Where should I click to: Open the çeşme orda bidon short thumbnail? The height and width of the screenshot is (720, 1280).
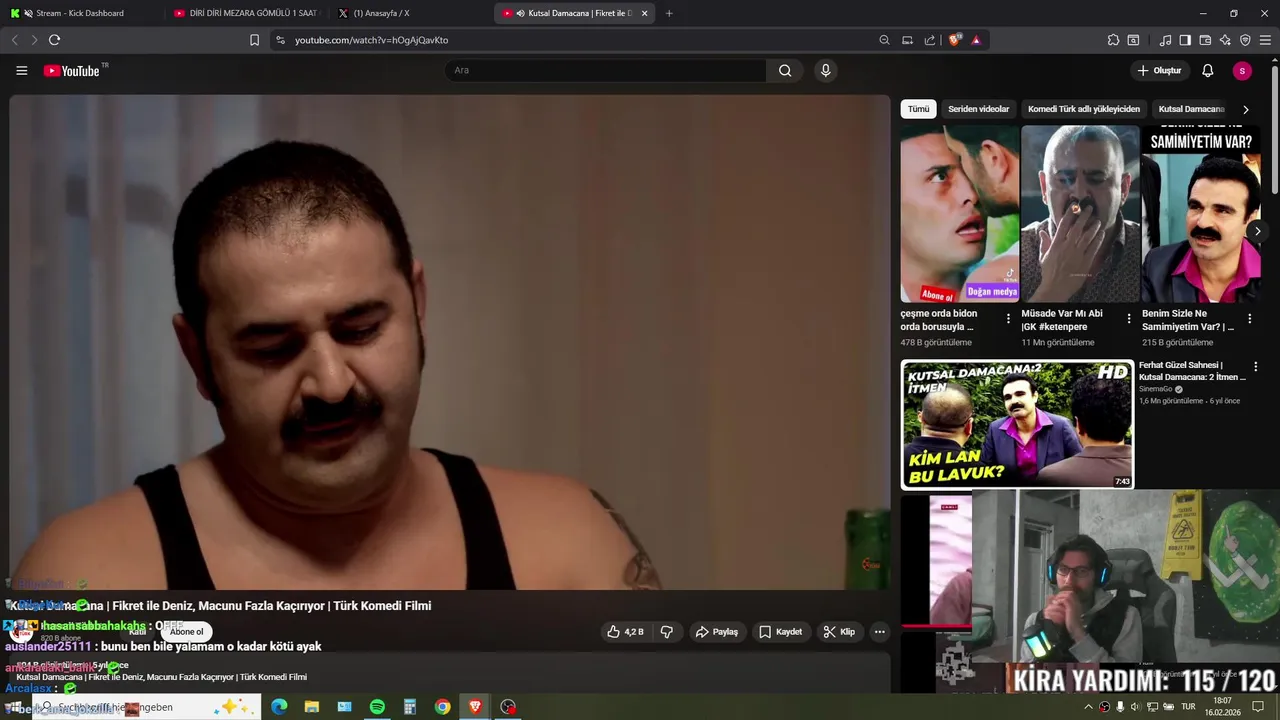[x=959, y=213]
